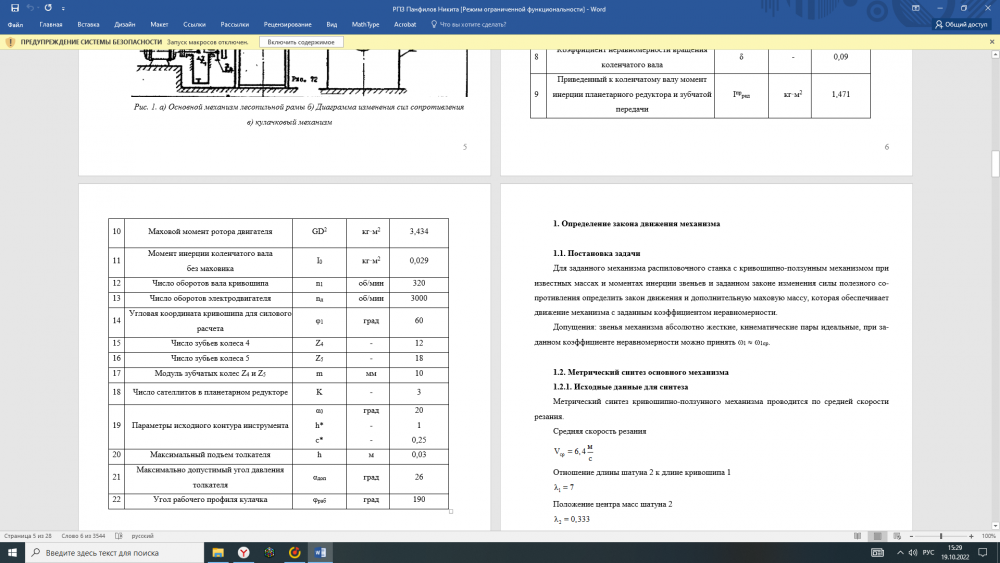Click heading '1.2. Метрический синтез основного механизма'
This screenshot has height=563, width=1000.
click(x=640, y=372)
